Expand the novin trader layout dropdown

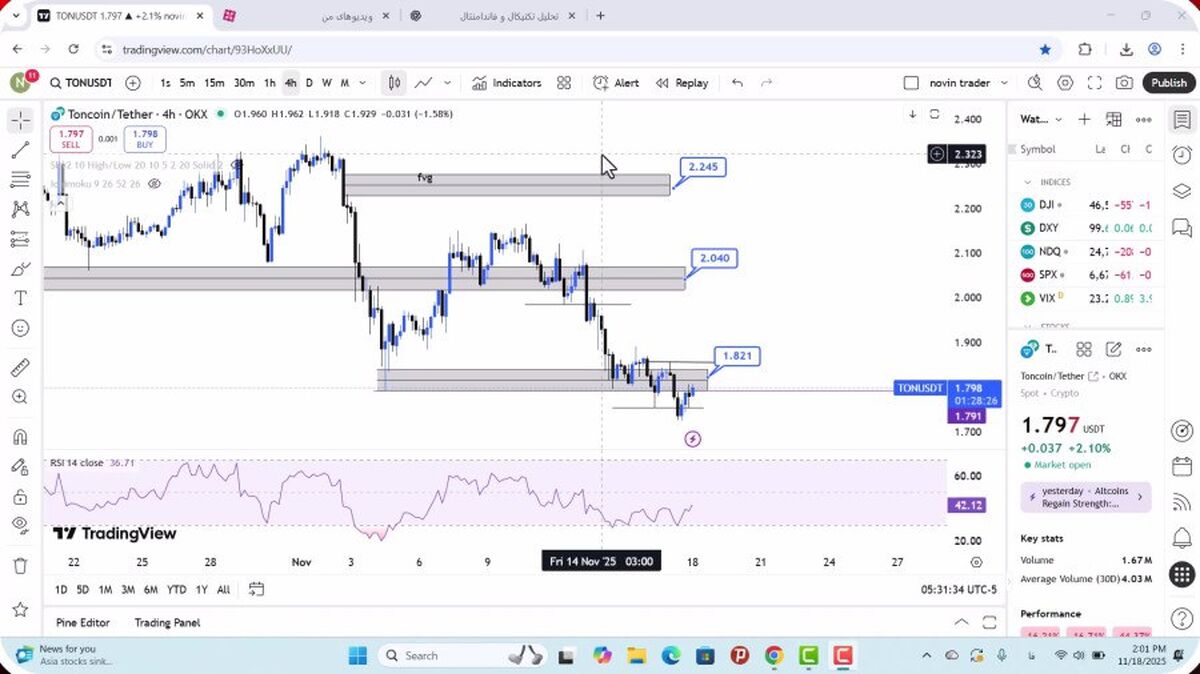pyautogui.click(x=1004, y=83)
